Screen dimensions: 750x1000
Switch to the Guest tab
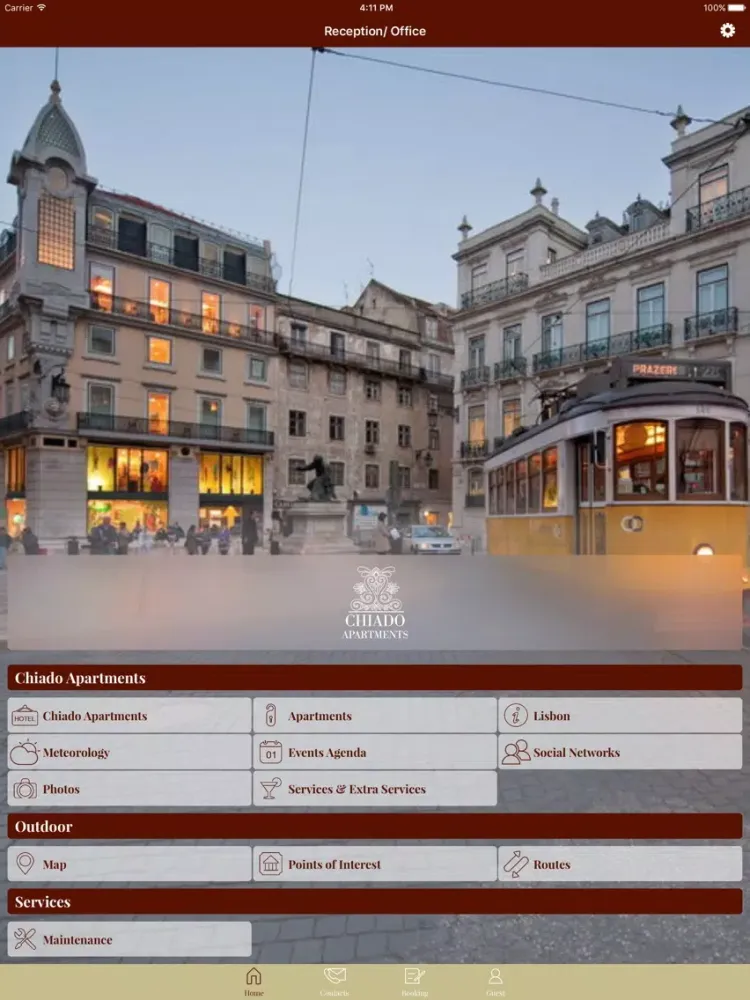(496, 981)
